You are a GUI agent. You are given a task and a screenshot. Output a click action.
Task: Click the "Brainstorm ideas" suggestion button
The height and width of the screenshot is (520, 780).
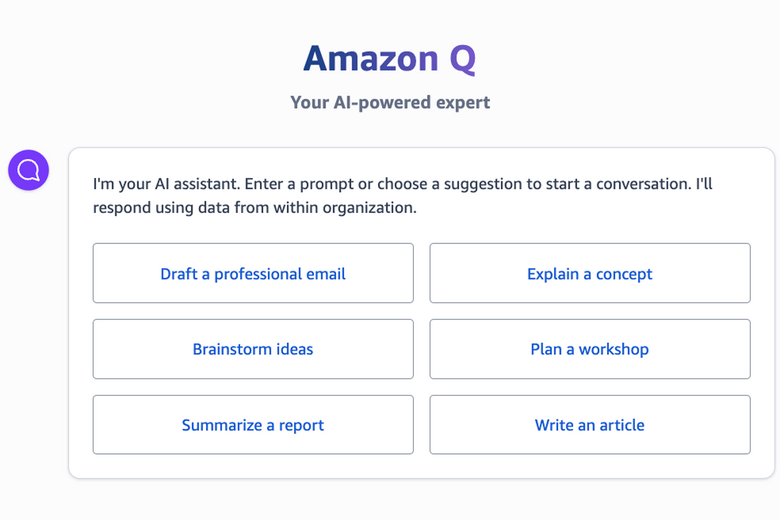[x=253, y=349]
